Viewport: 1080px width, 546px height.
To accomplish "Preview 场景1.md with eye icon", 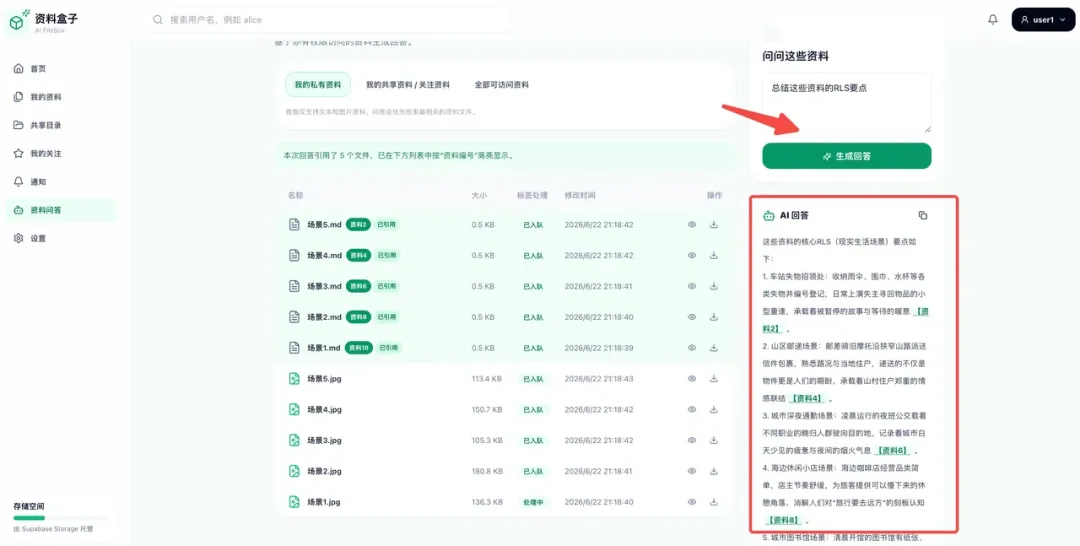I will pyautogui.click(x=692, y=348).
